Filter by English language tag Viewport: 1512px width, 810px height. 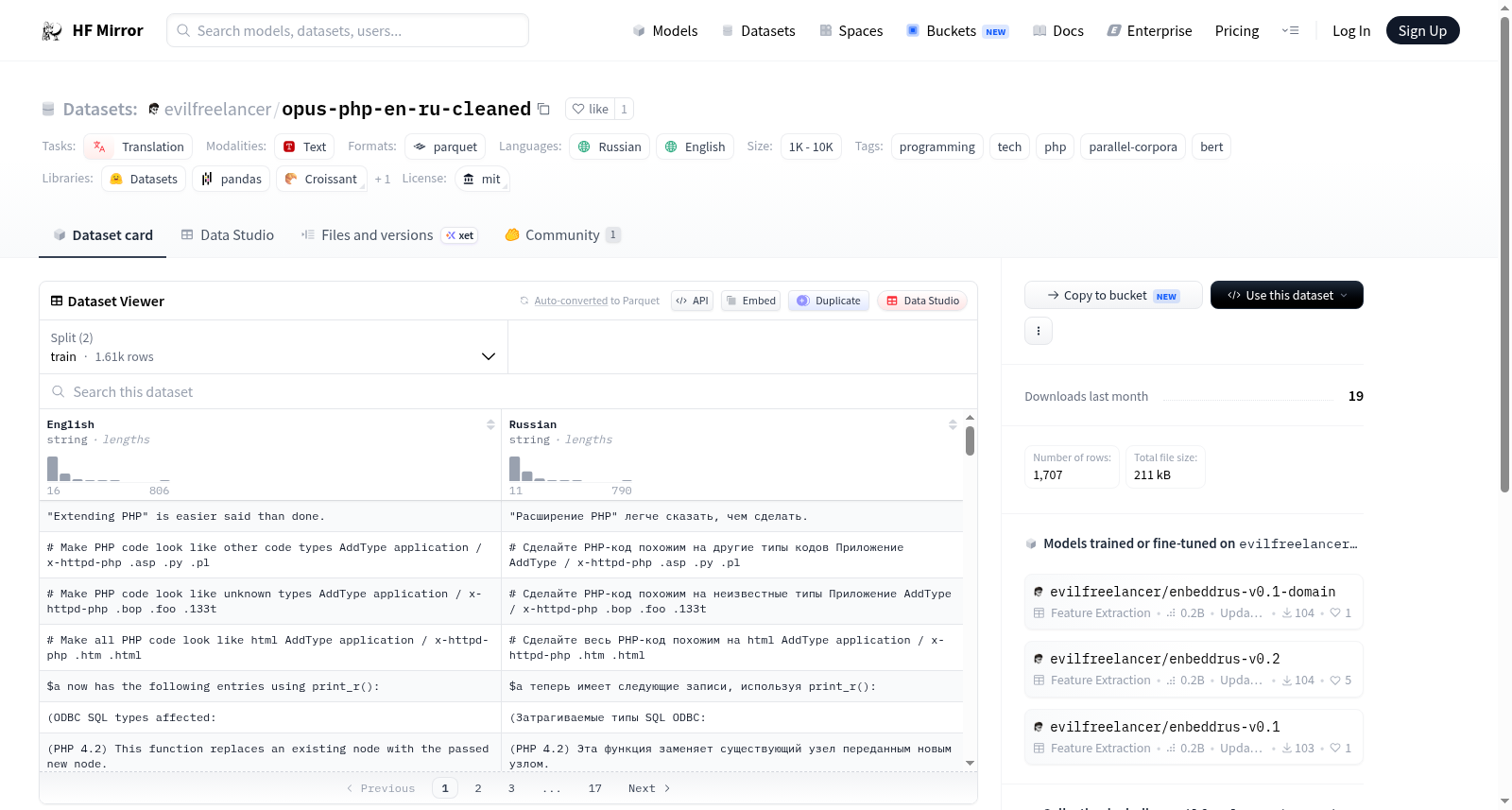coord(695,146)
